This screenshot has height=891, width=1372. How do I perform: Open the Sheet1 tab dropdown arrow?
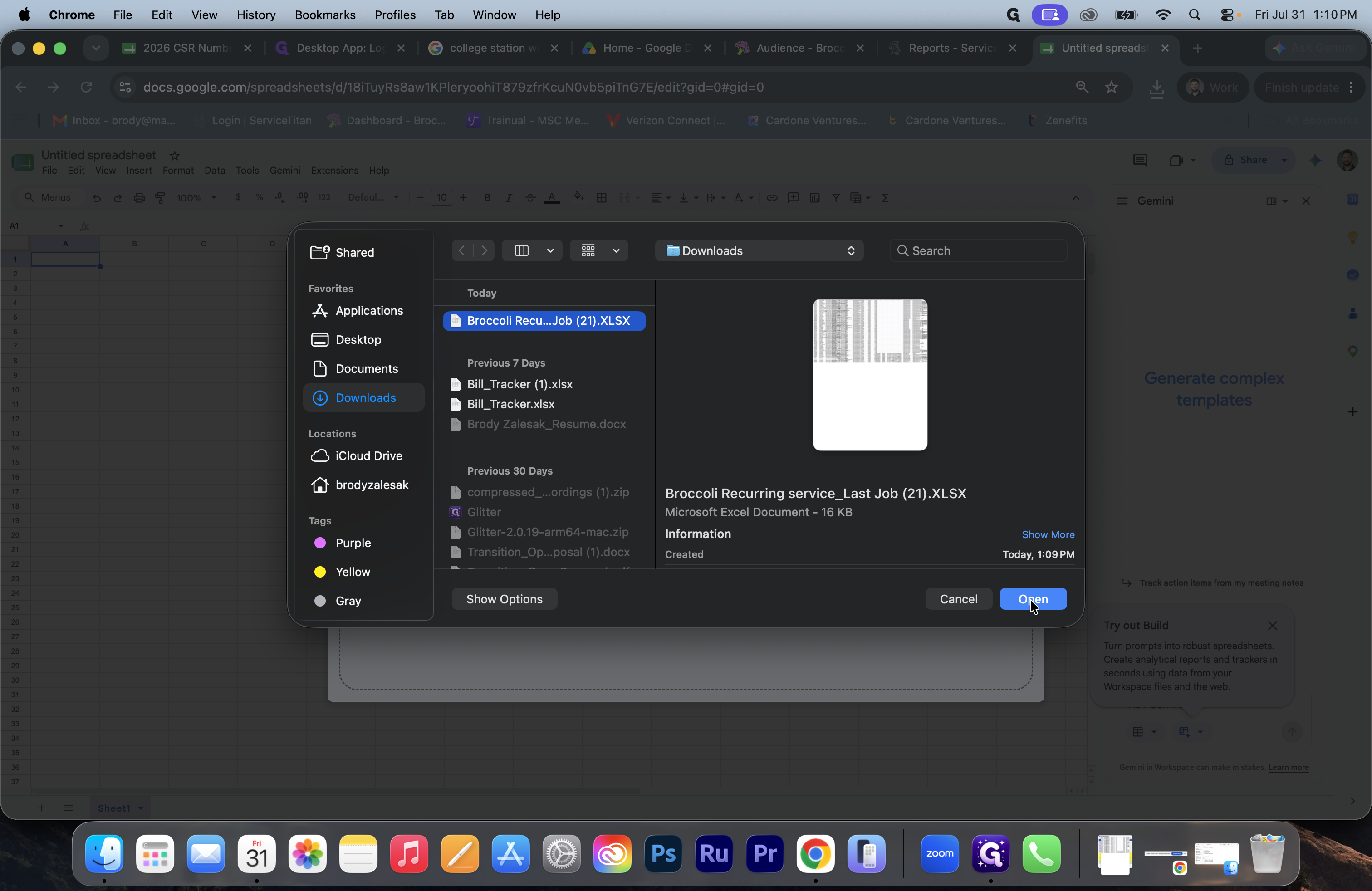point(140,808)
